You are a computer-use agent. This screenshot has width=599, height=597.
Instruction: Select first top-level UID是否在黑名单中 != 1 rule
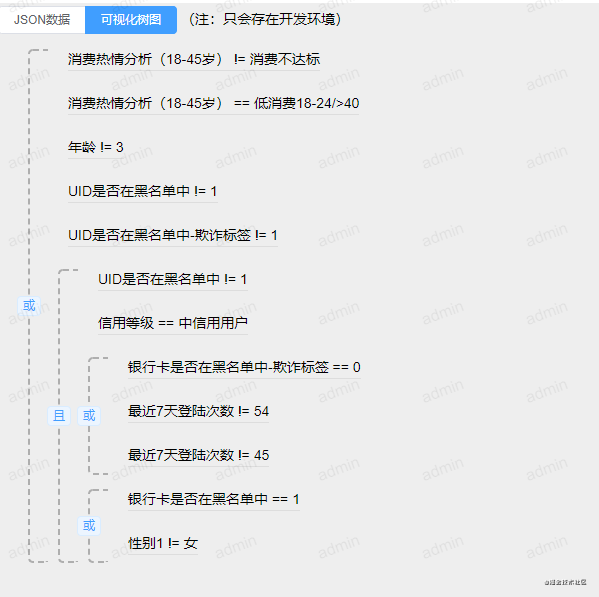coord(142,191)
